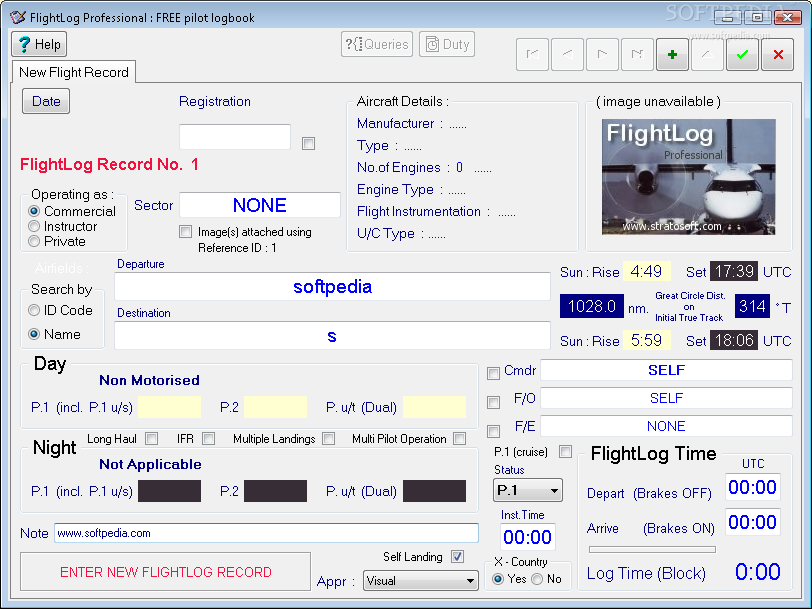Screen dimensions: 812x609
Task: Click Great Circle distance 1028.0 value
Action: [592, 306]
